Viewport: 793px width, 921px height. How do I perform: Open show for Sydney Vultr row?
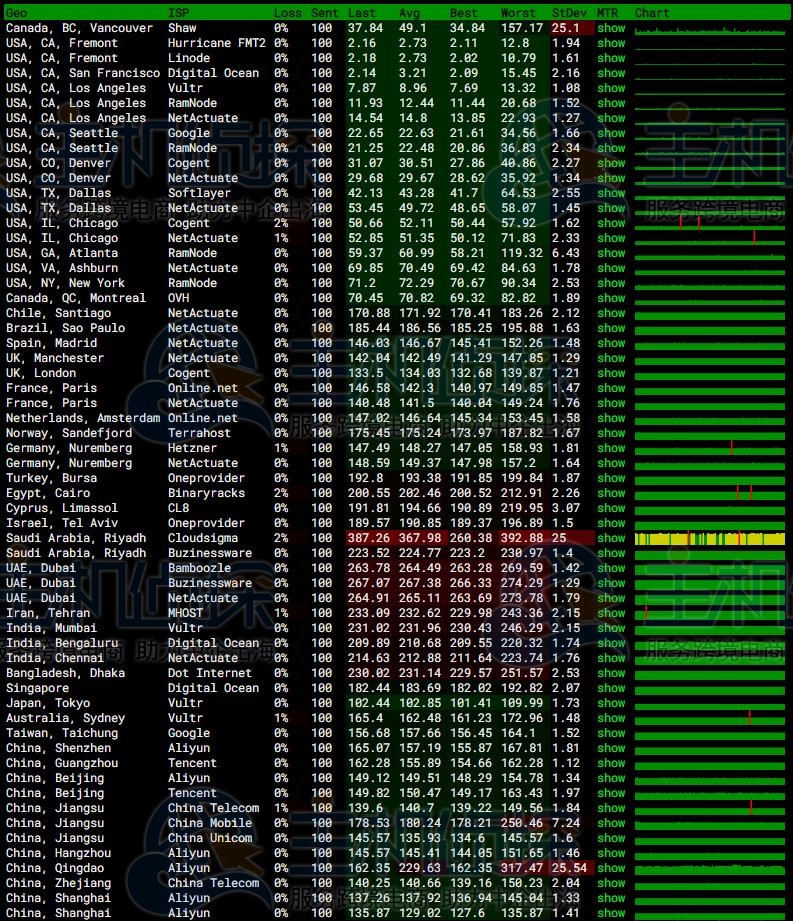(x=611, y=718)
